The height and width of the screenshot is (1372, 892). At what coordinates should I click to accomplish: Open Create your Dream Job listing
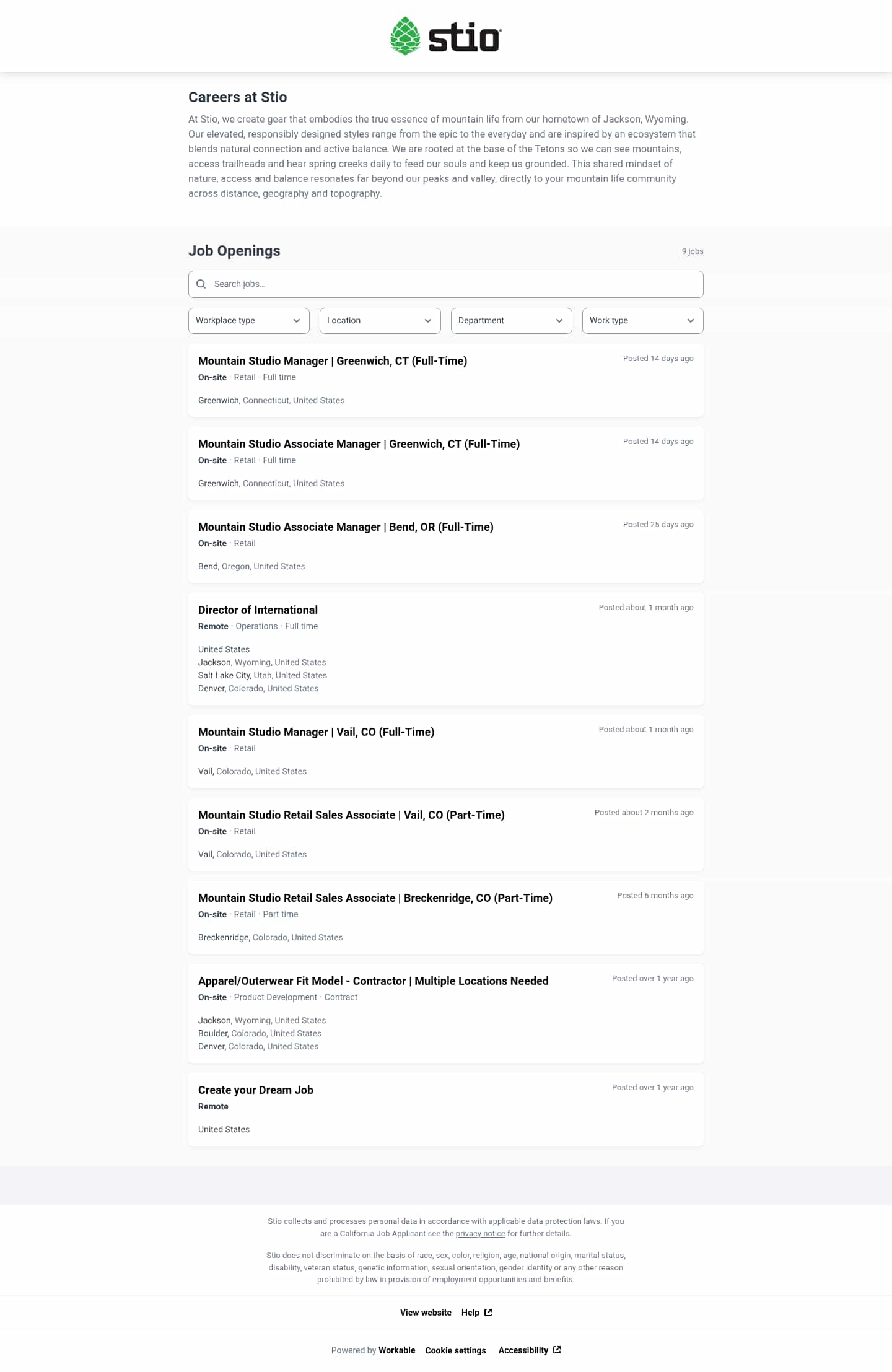pyautogui.click(x=255, y=1090)
